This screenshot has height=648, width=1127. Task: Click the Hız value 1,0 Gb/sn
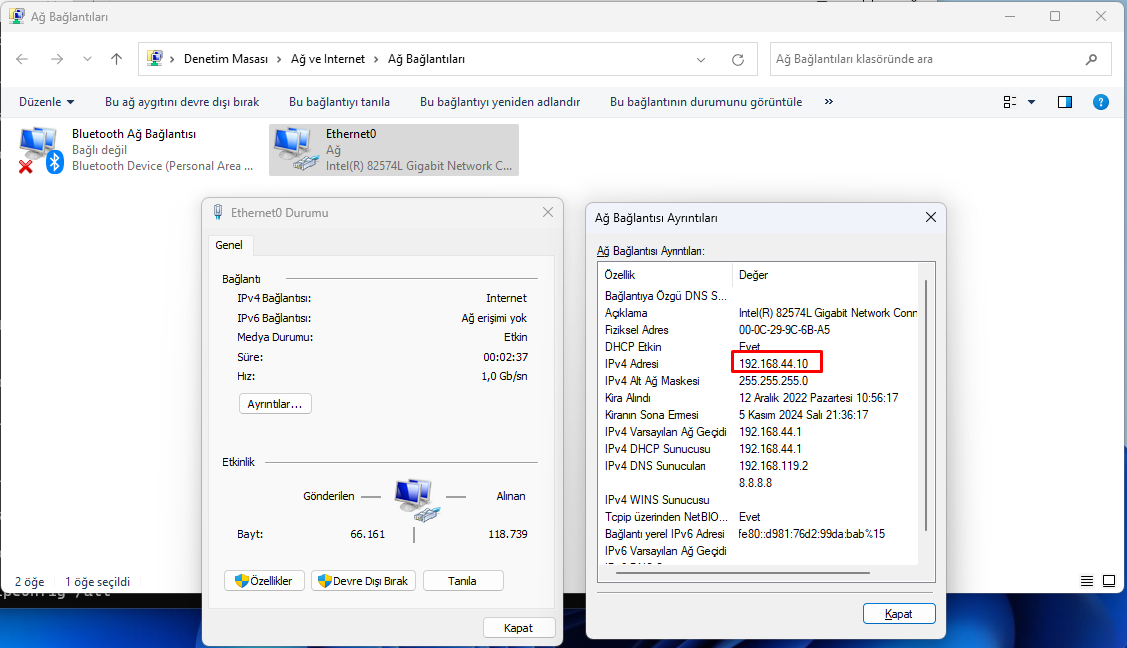tap(504, 376)
